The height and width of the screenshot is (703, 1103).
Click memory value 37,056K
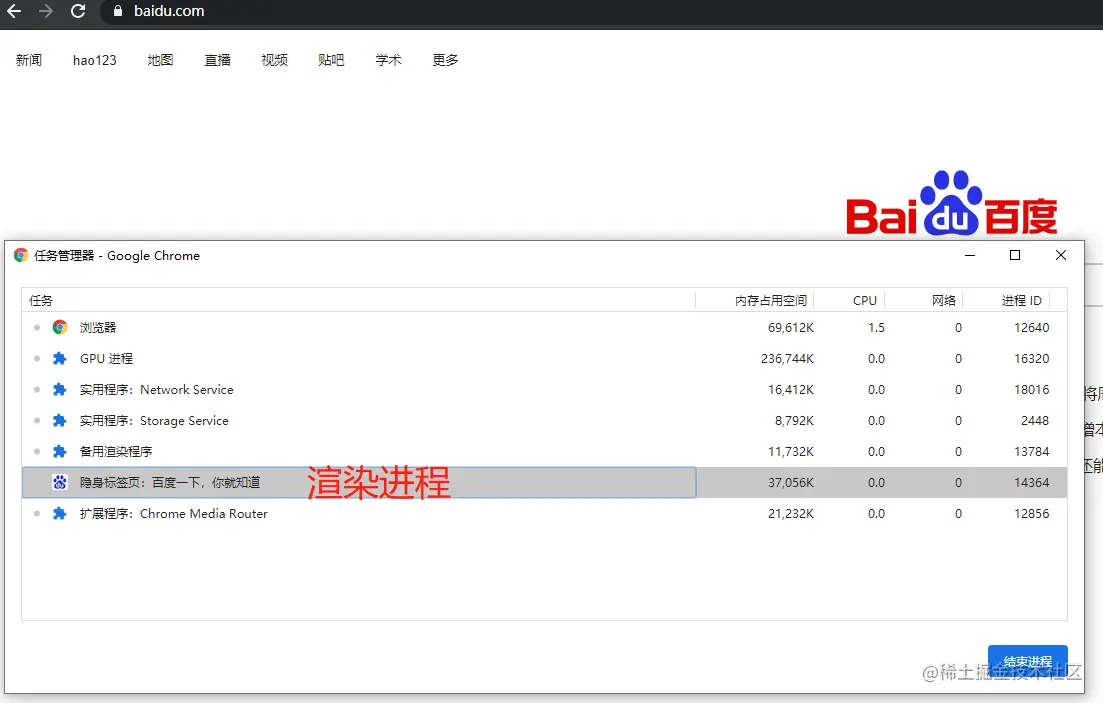791,482
